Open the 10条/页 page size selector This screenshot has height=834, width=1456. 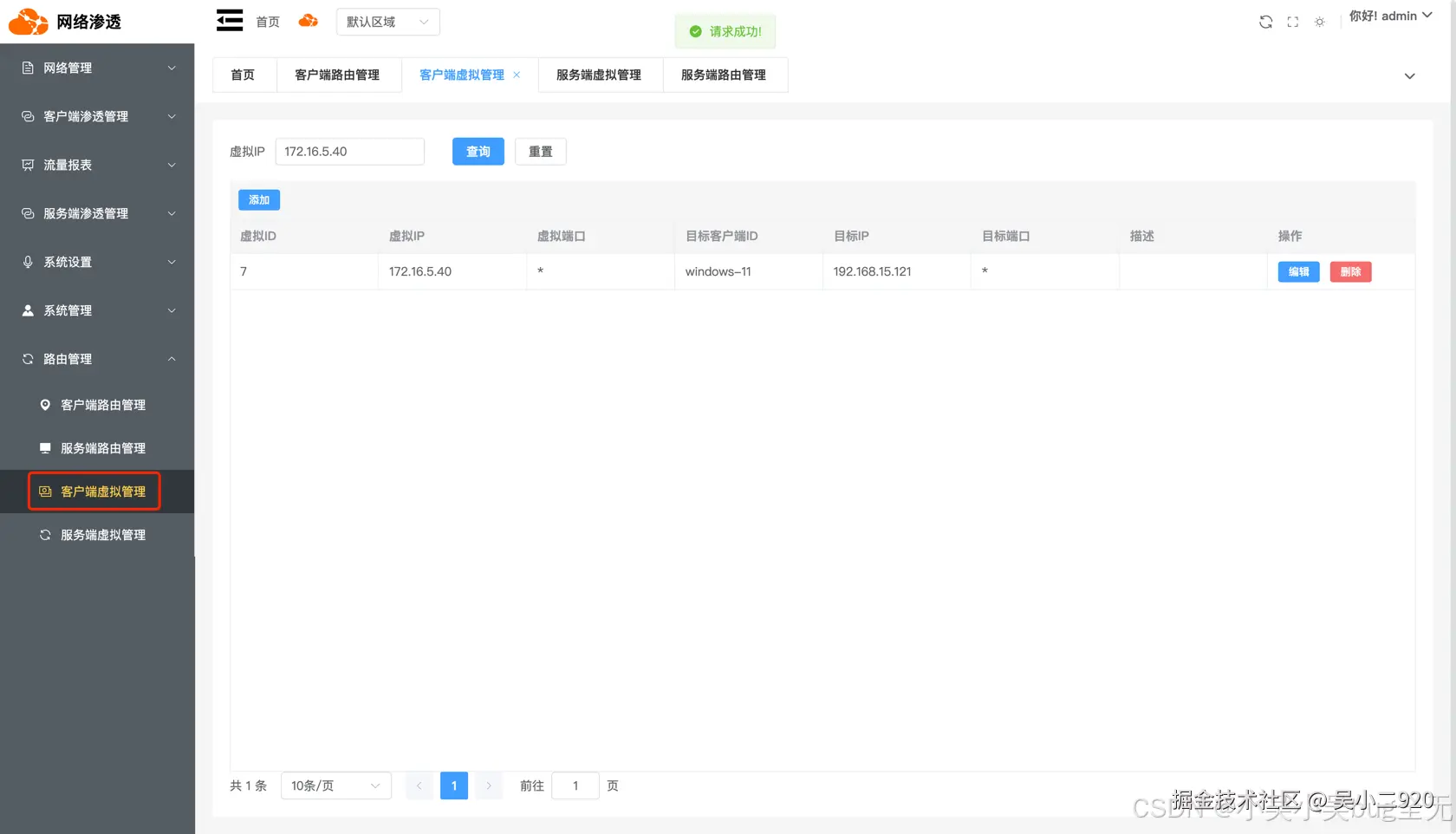tap(335, 785)
